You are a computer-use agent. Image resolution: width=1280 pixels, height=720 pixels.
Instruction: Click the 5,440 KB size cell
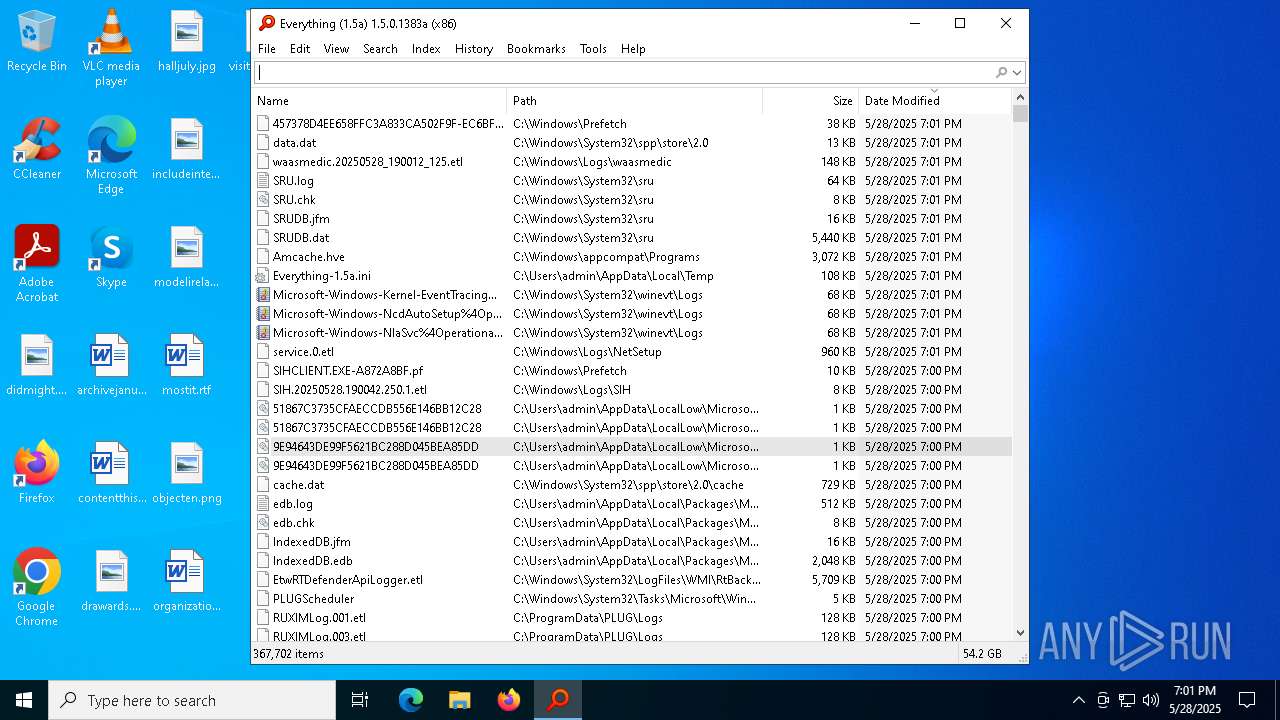point(833,237)
